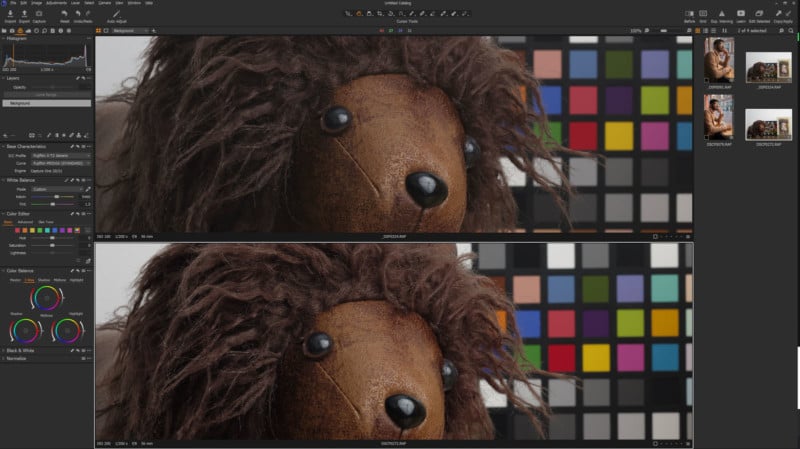The image size is (800, 449).
Task: Click the Reset adjustments icon
Action: pos(64,14)
